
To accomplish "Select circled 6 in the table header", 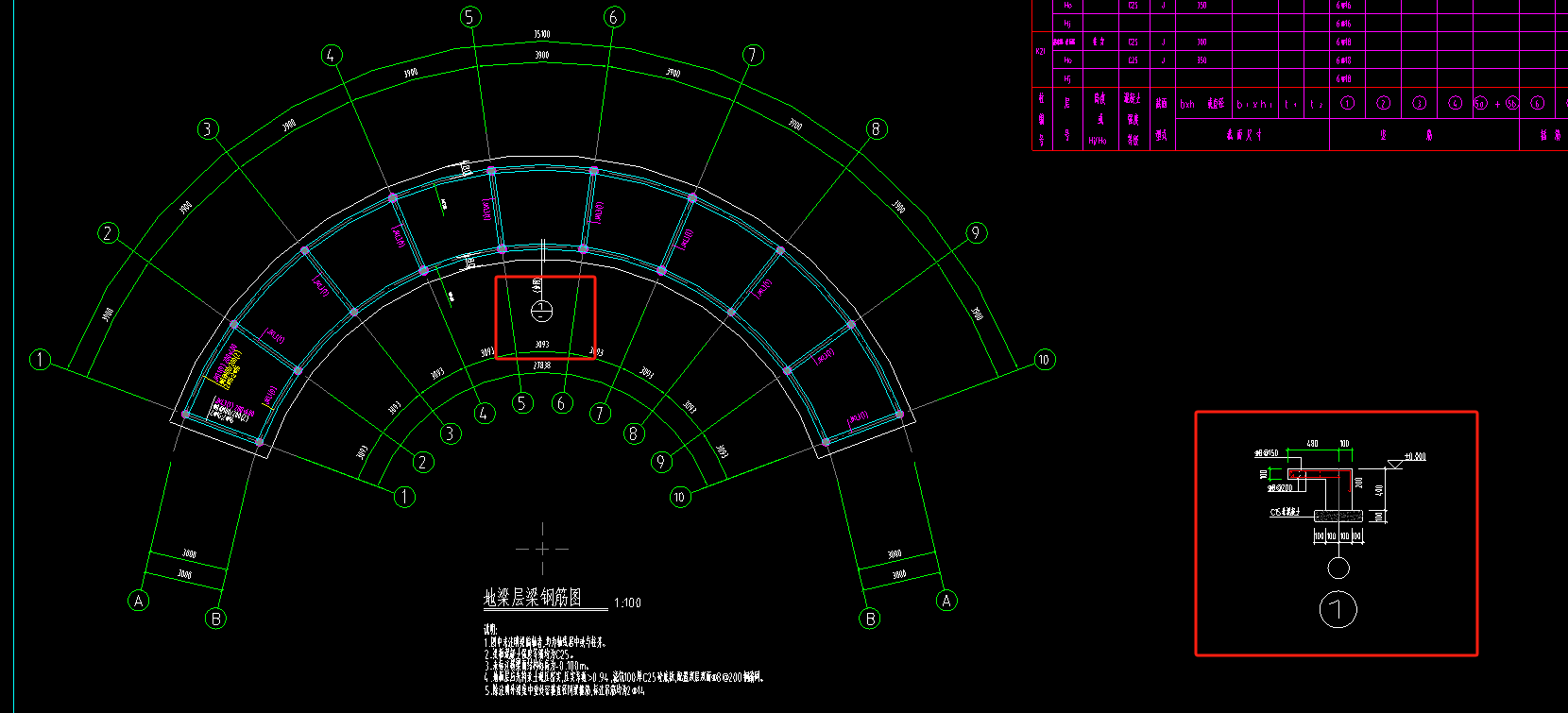I will [1538, 103].
